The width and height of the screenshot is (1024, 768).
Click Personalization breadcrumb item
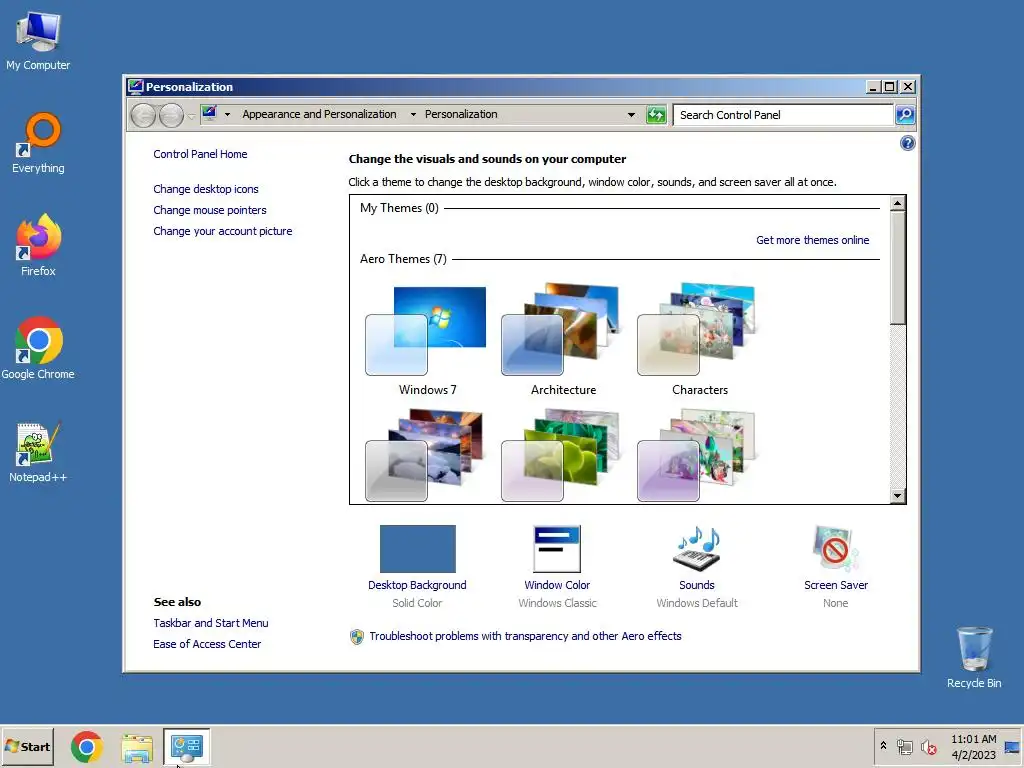(461, 114)
